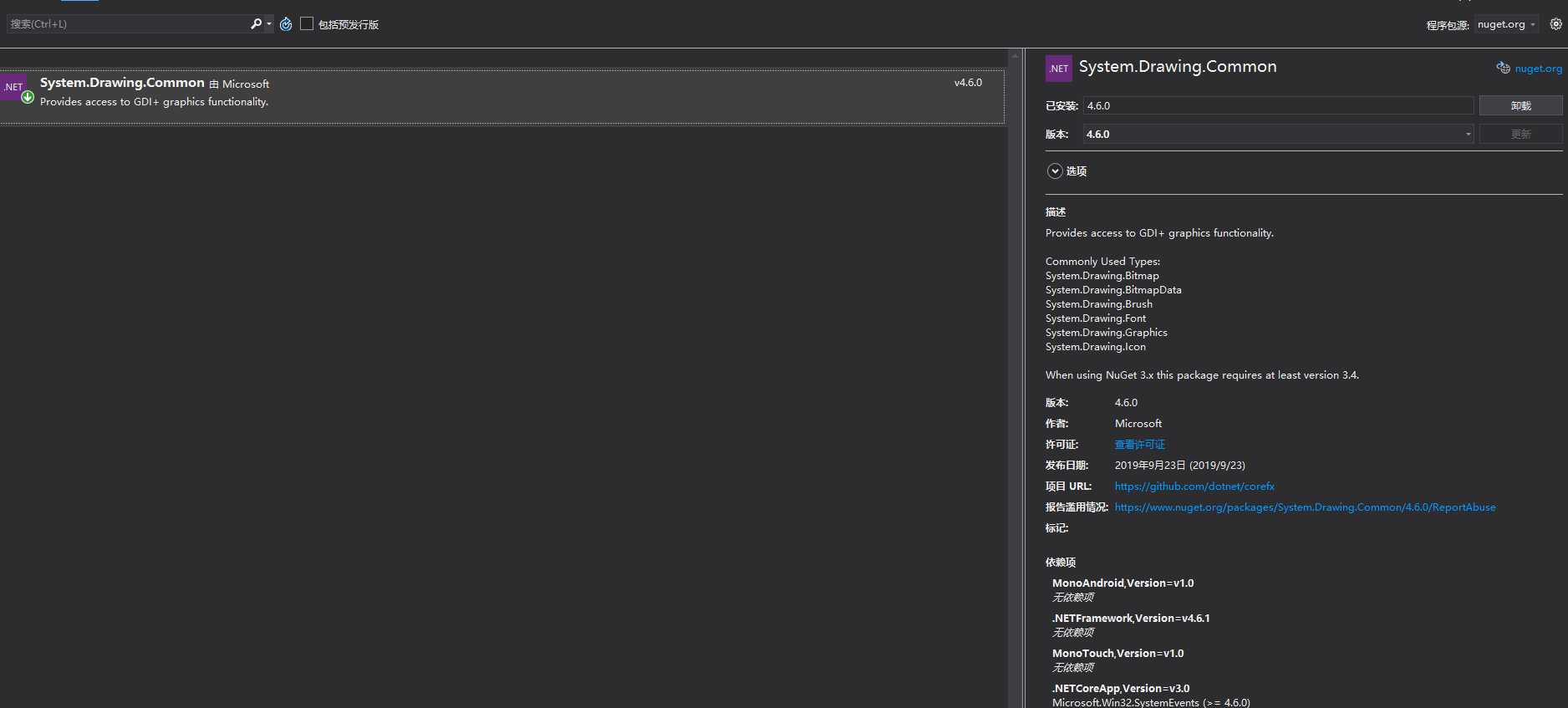Click the MonoTouch,Version=v1.0 dependency heading
Screen dimensions: 1568x708
point(1117,654)
